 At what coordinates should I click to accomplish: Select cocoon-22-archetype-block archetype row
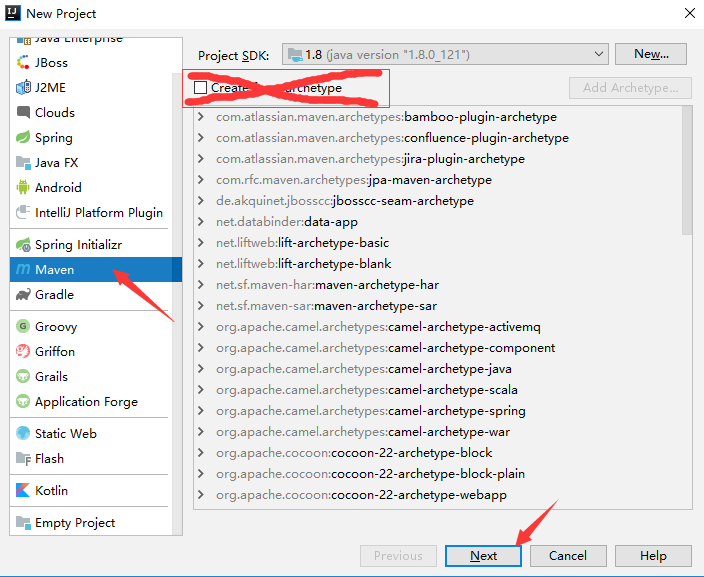(x=438, y=453)
